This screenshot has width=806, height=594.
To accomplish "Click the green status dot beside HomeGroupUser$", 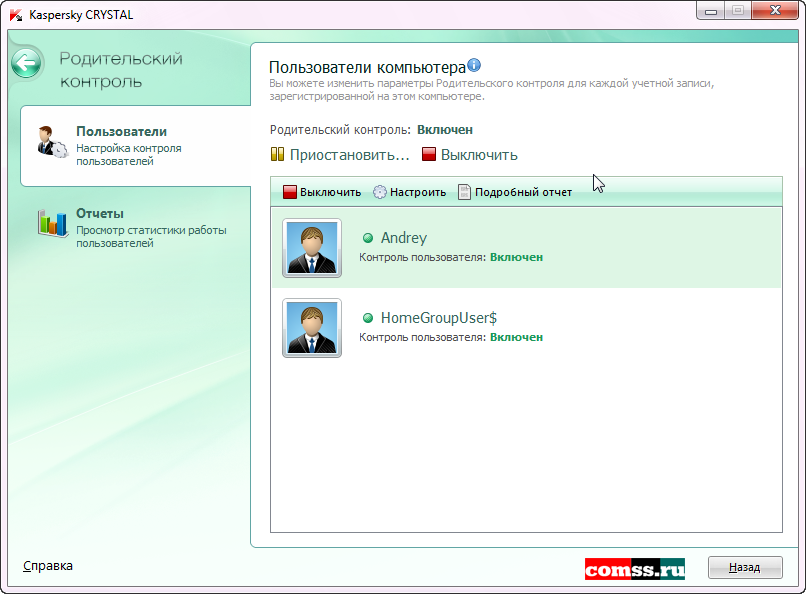I will 368,318.
